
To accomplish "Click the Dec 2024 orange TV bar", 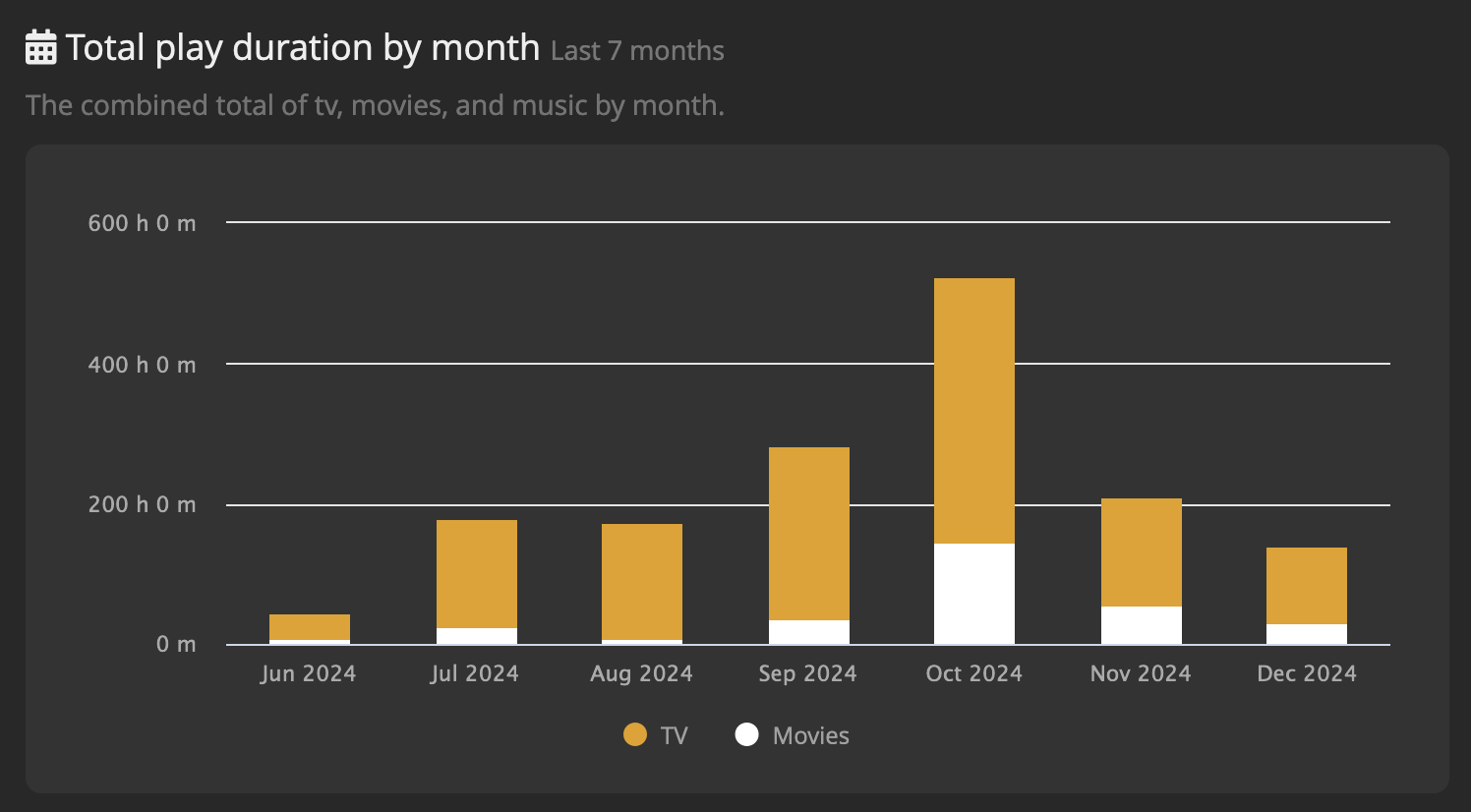I will pyautogui.click(x=1306, y=586).
